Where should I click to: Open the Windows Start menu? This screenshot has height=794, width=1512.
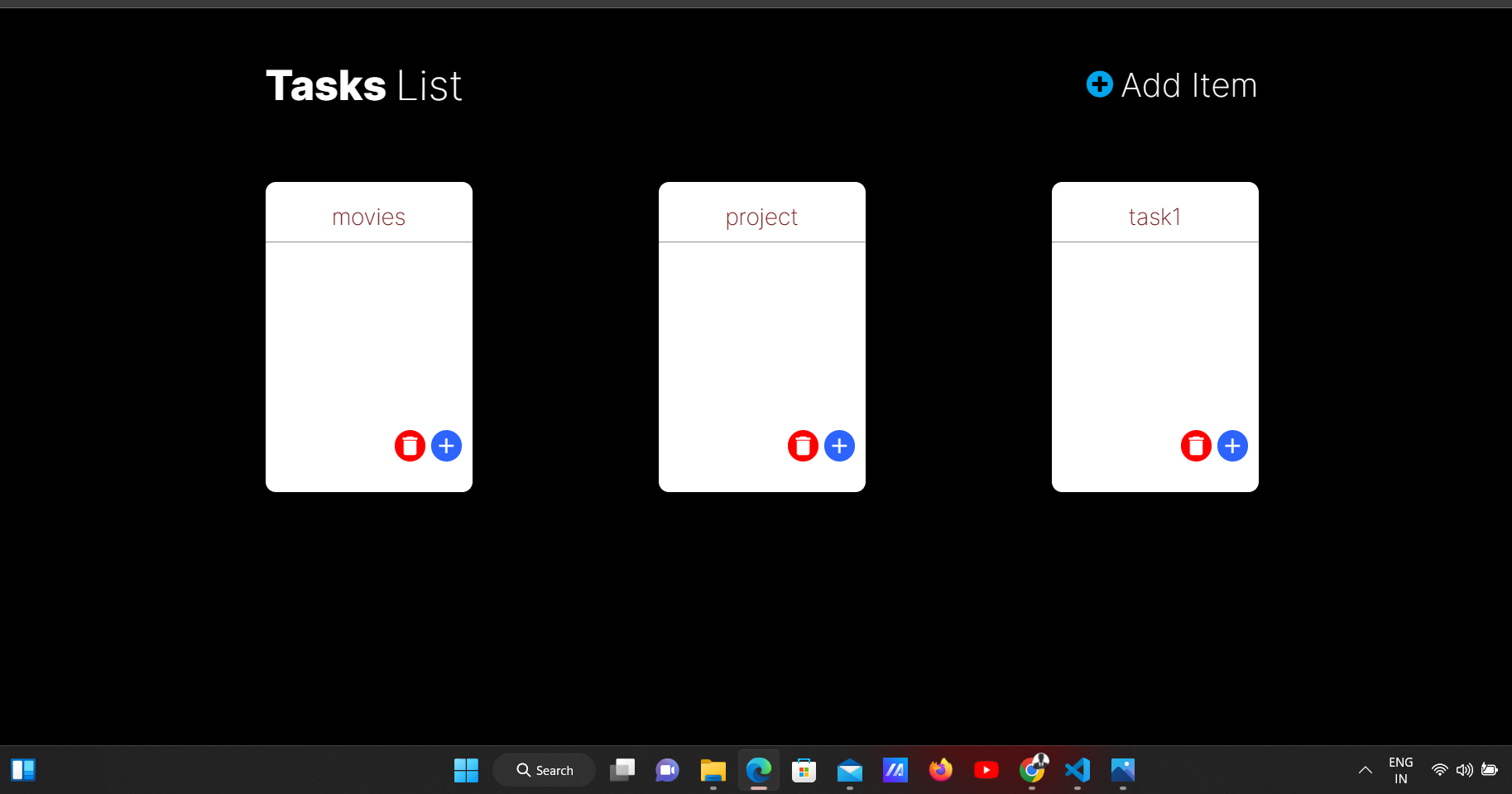point(466,770)
